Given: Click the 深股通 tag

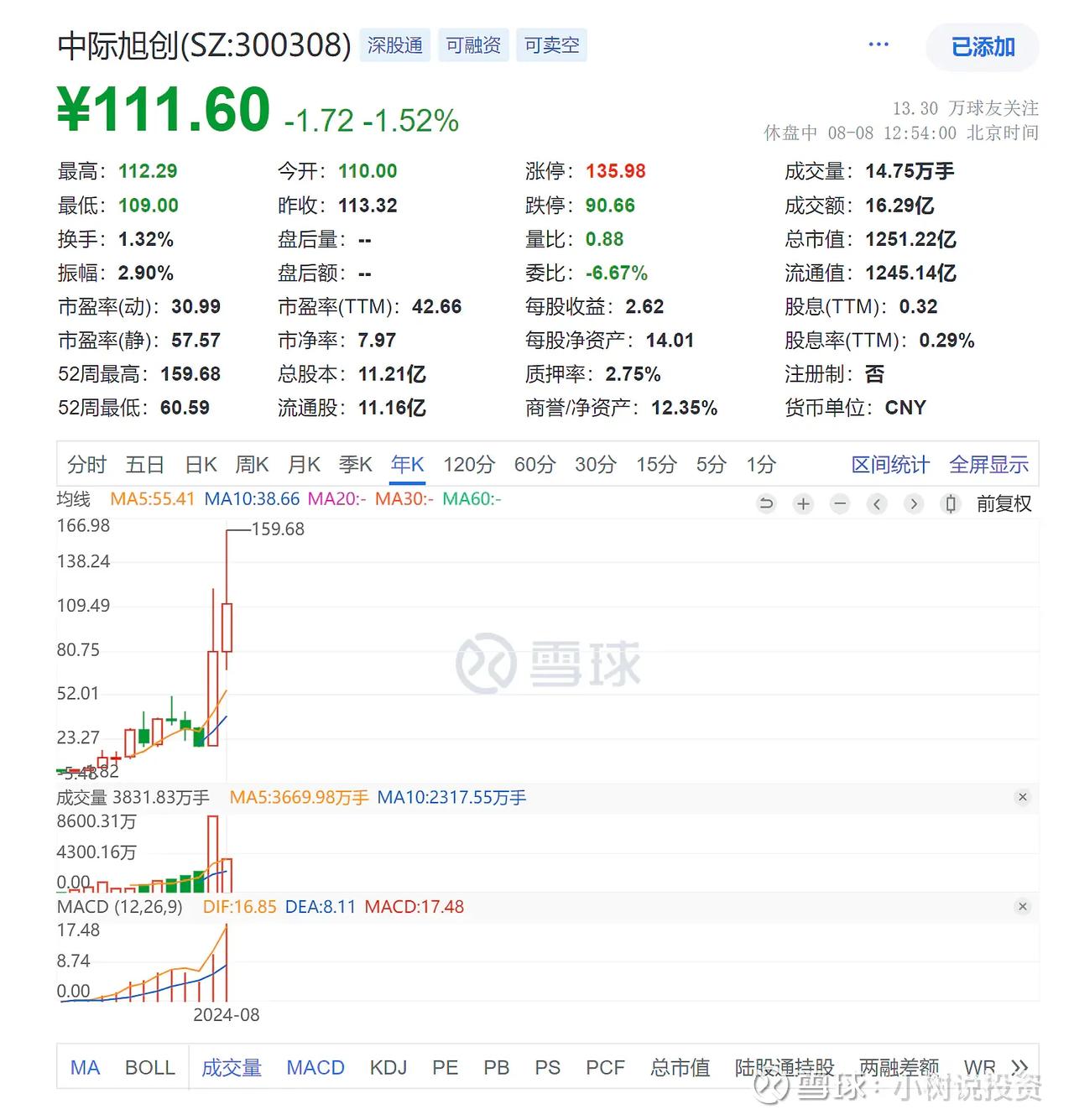Looking at the screenshot, I should tap(395, 45).
